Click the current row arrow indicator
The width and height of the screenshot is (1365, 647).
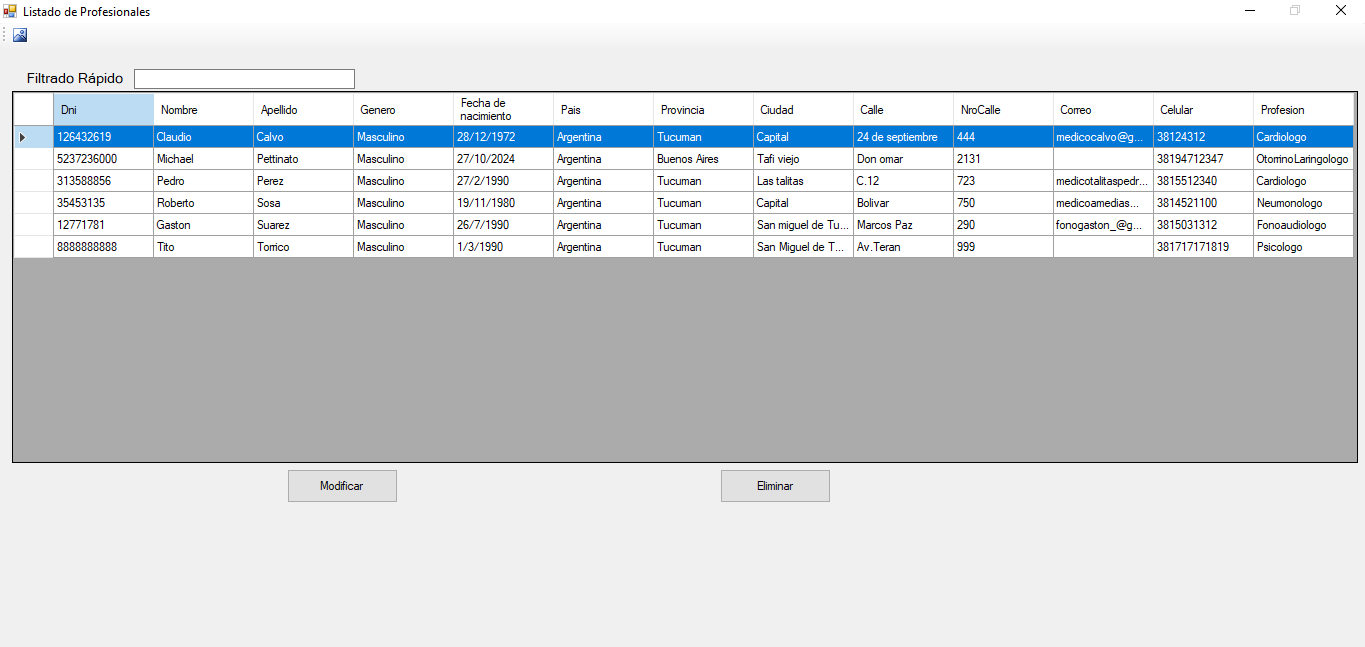[x=23, y=137]
